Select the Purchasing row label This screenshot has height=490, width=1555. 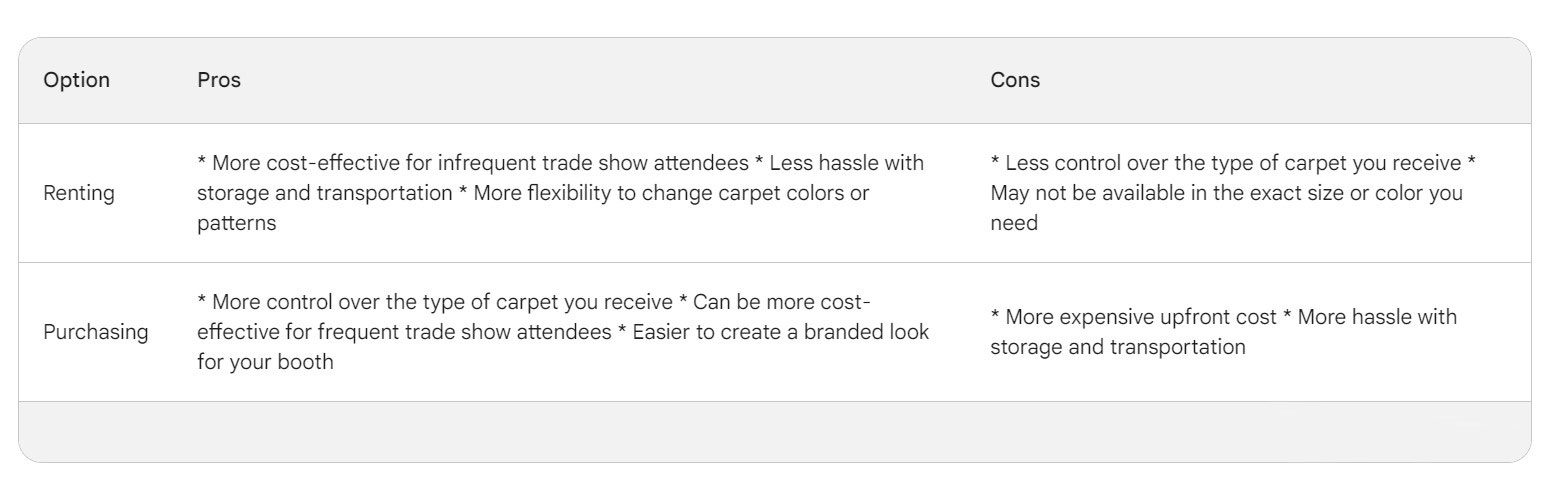point(96,332)
